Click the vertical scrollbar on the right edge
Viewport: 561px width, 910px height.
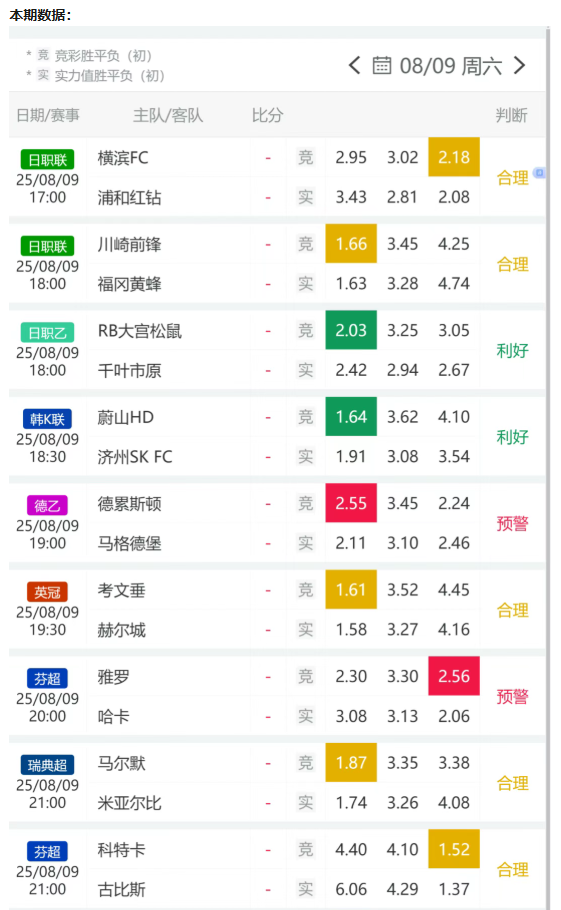[548, 464]
